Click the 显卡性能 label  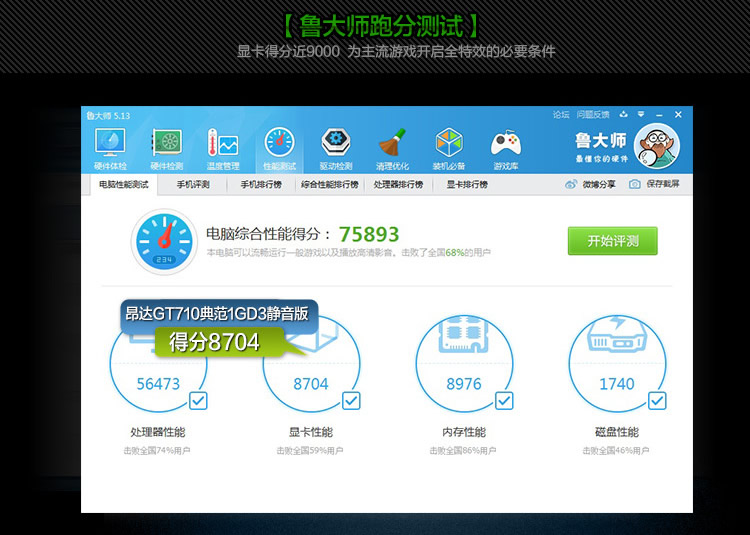[311, 432]
